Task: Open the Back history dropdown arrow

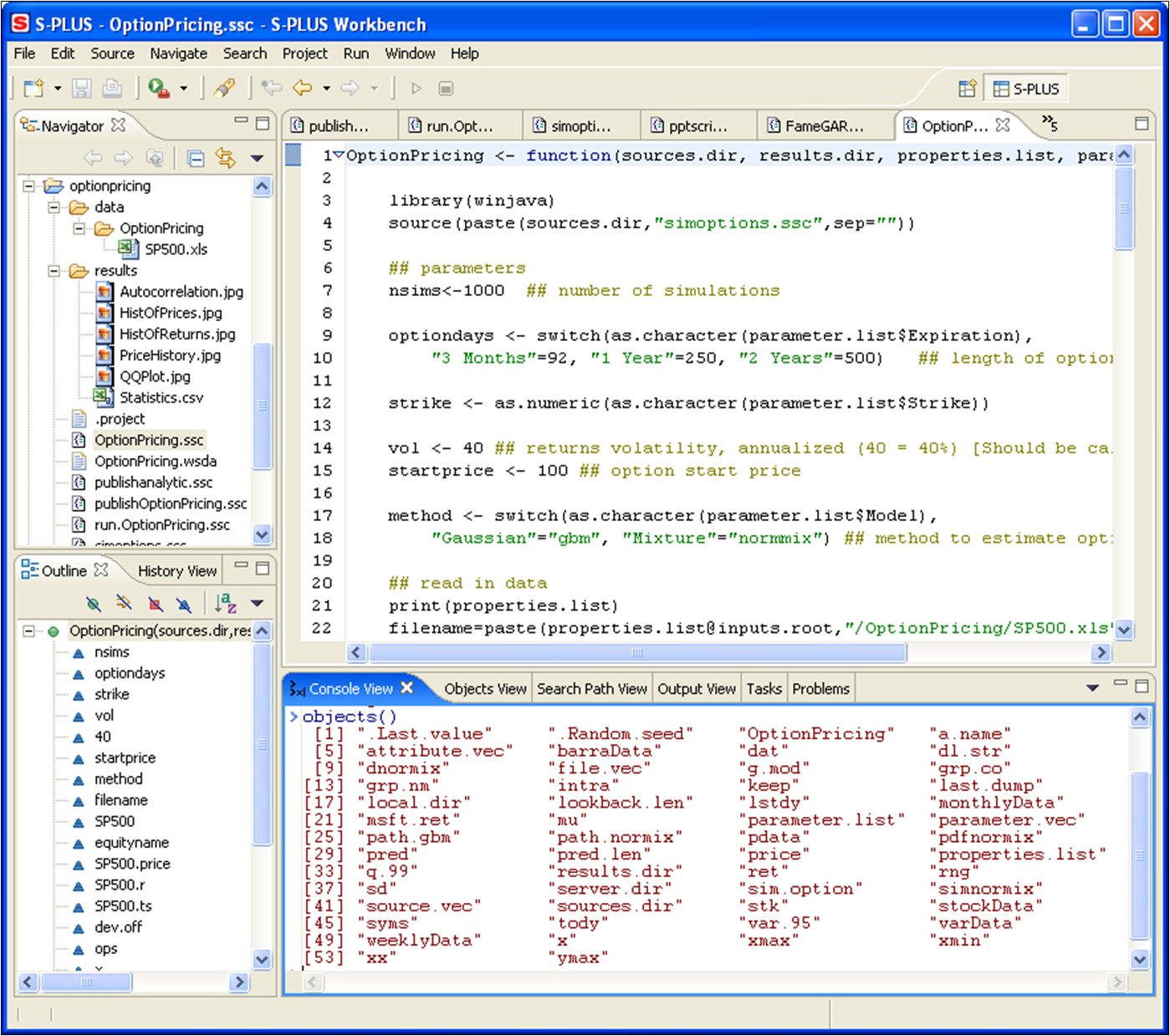Action: (x=326, y=88)
